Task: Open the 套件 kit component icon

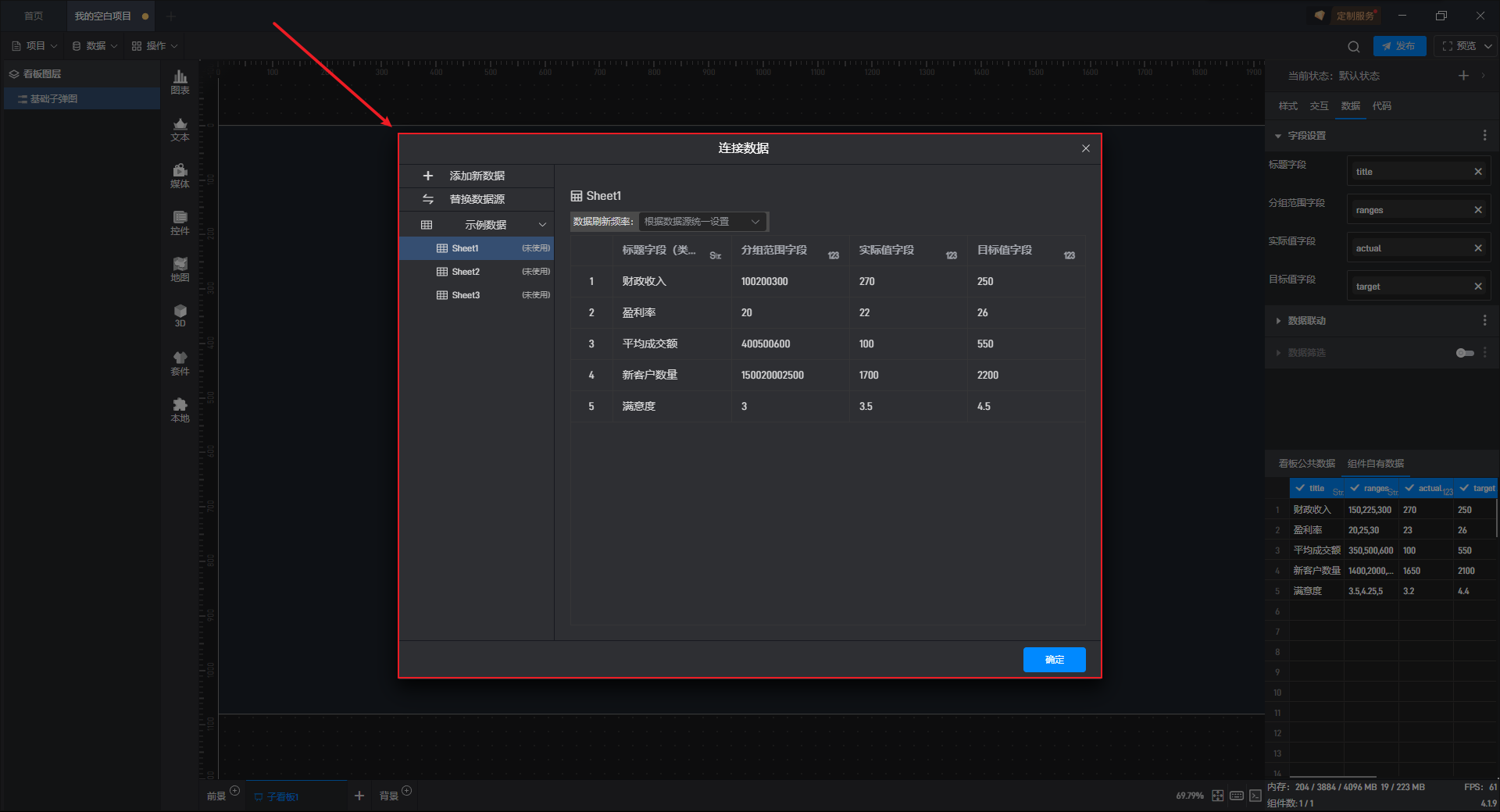Action: click(180, 363)
